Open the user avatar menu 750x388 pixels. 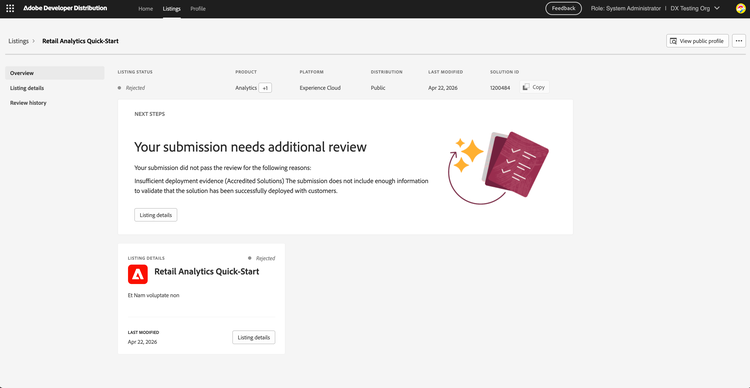pos(740,9)
